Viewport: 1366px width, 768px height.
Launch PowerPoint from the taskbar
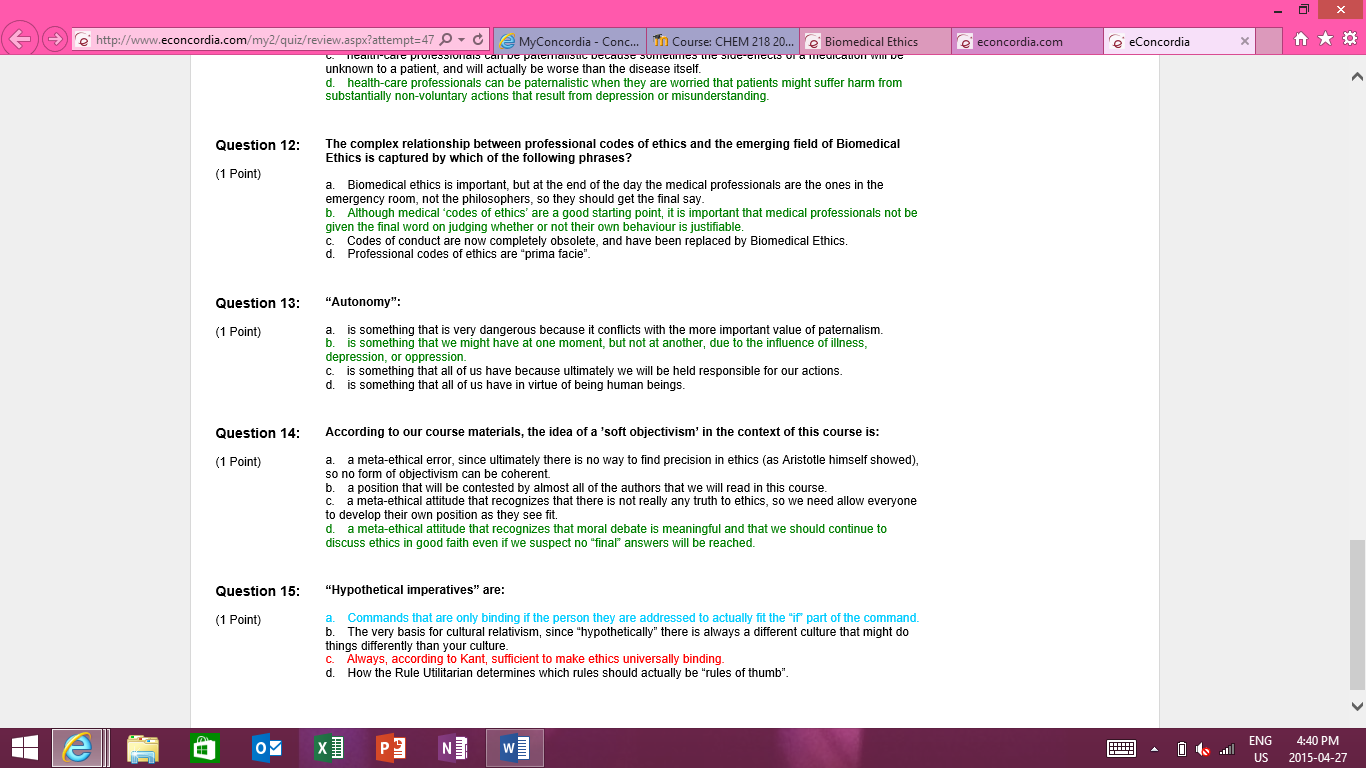coord(391,748)
